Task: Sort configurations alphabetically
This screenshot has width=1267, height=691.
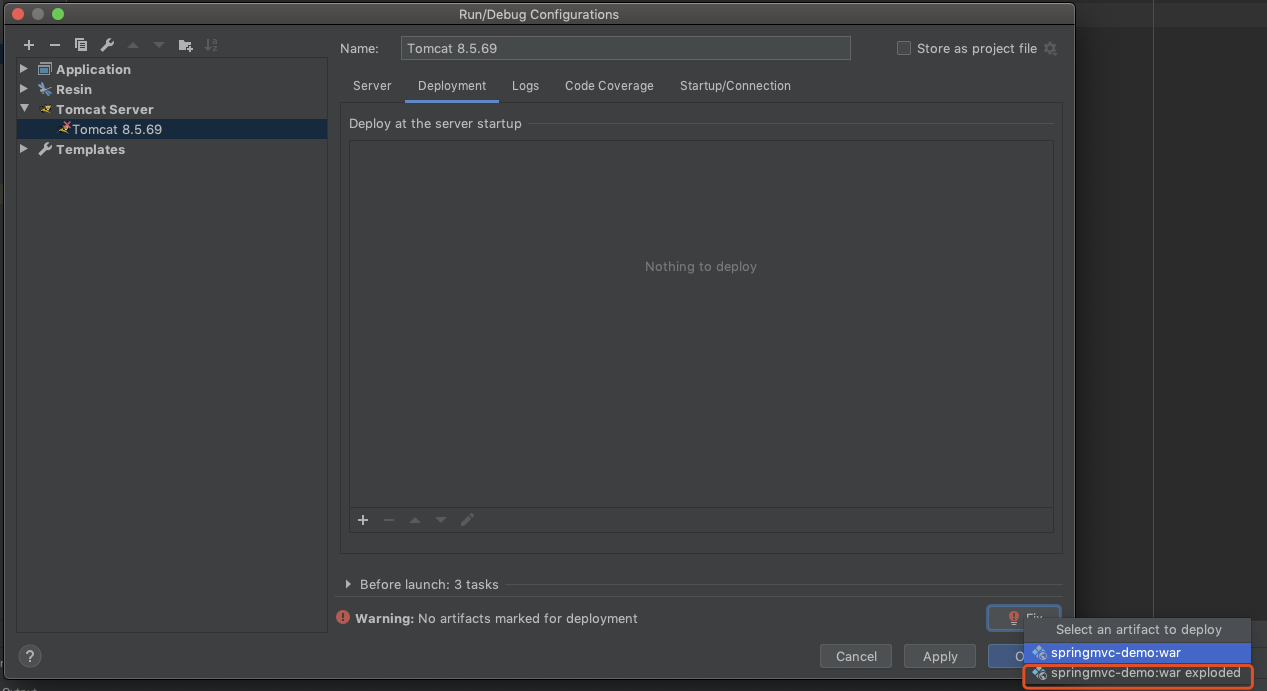Action: (x=211, y=45)
